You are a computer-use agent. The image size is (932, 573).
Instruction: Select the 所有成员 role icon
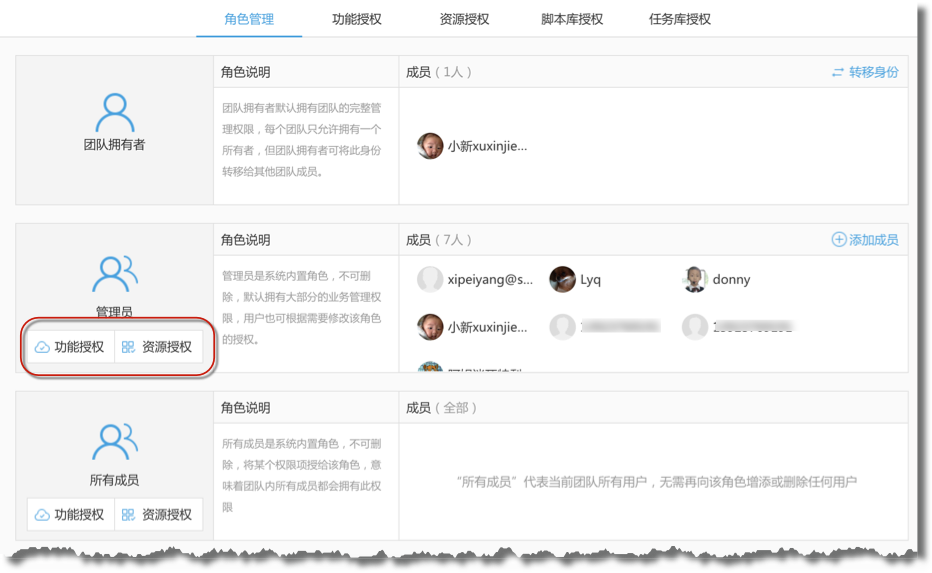pyautogui.click(x=115, y=442)
